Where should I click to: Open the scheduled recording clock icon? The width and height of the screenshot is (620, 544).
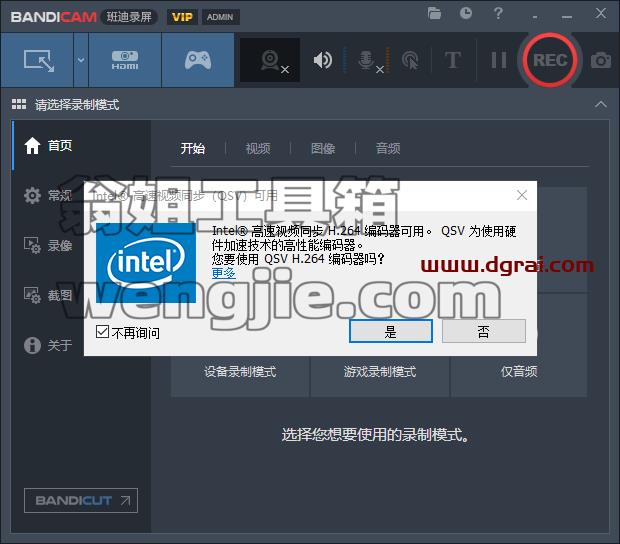[x=466, y=13]
